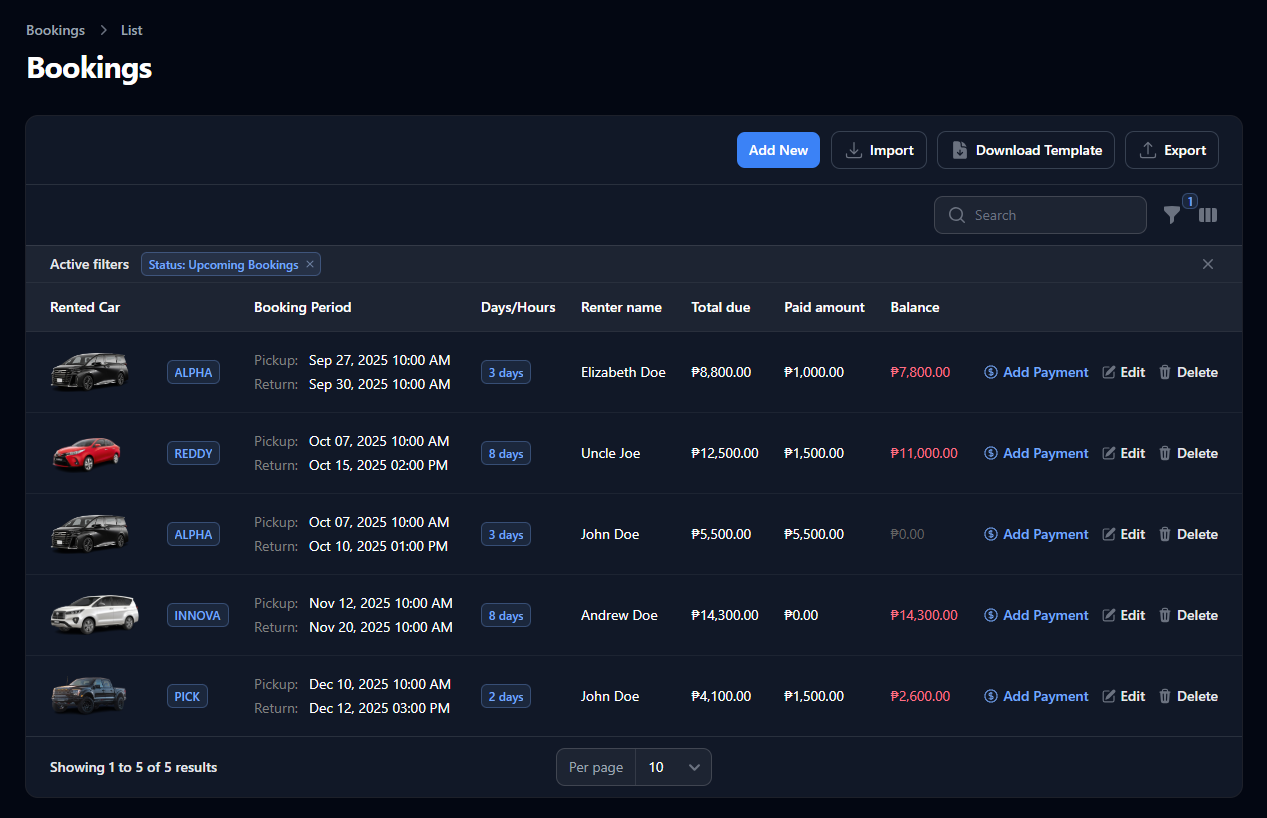This screenshot has height=818, width=1267.
Task: Click the dollar icon beside Elizabeth Doe's Add Payment
Action: coord(990,372)
